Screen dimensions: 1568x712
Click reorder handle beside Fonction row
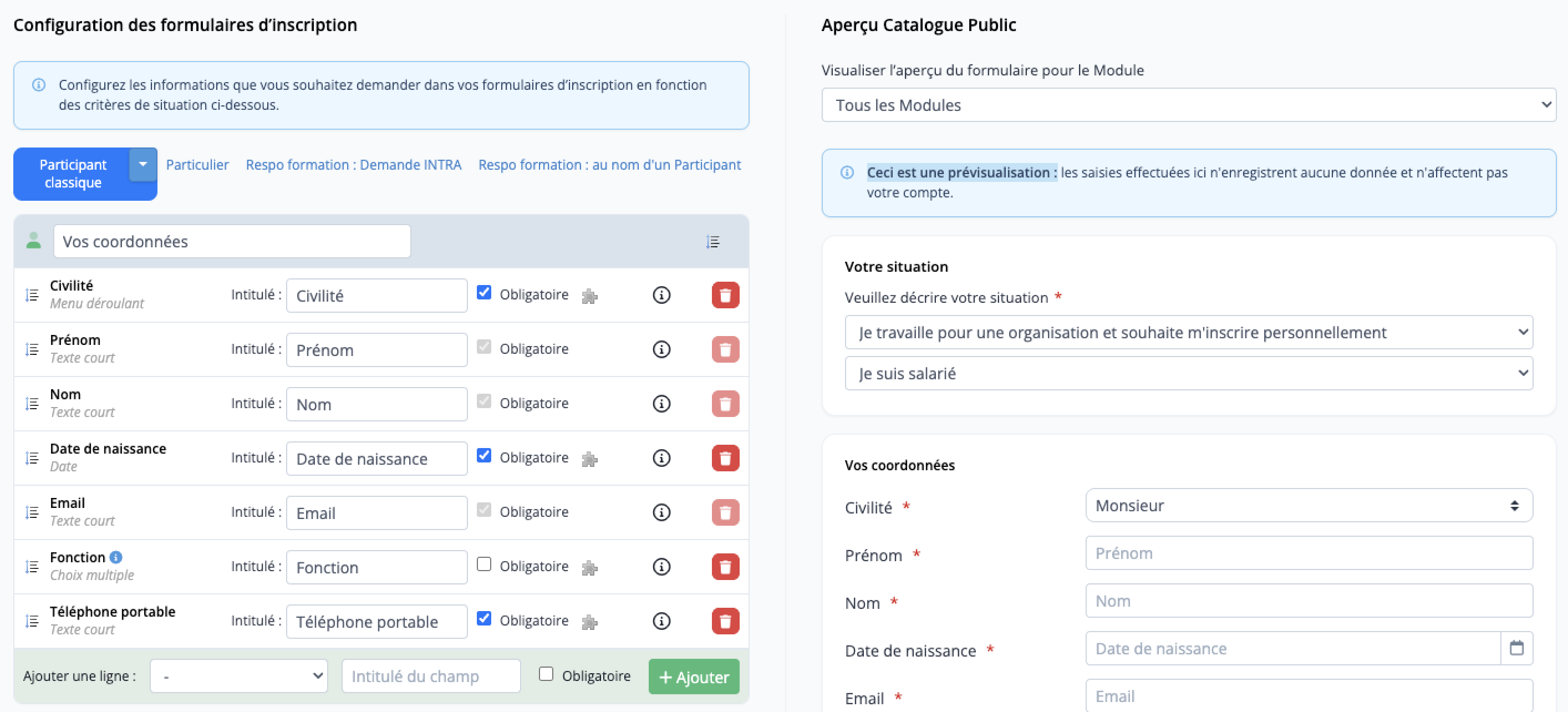[x=32, y=567]
